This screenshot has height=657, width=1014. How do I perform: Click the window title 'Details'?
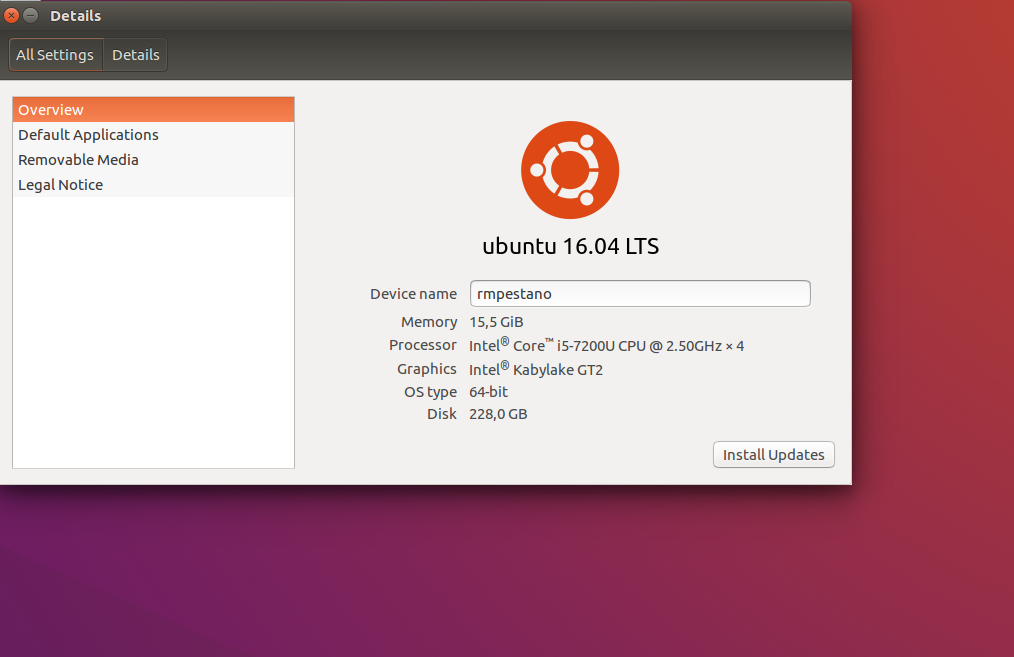76,16
